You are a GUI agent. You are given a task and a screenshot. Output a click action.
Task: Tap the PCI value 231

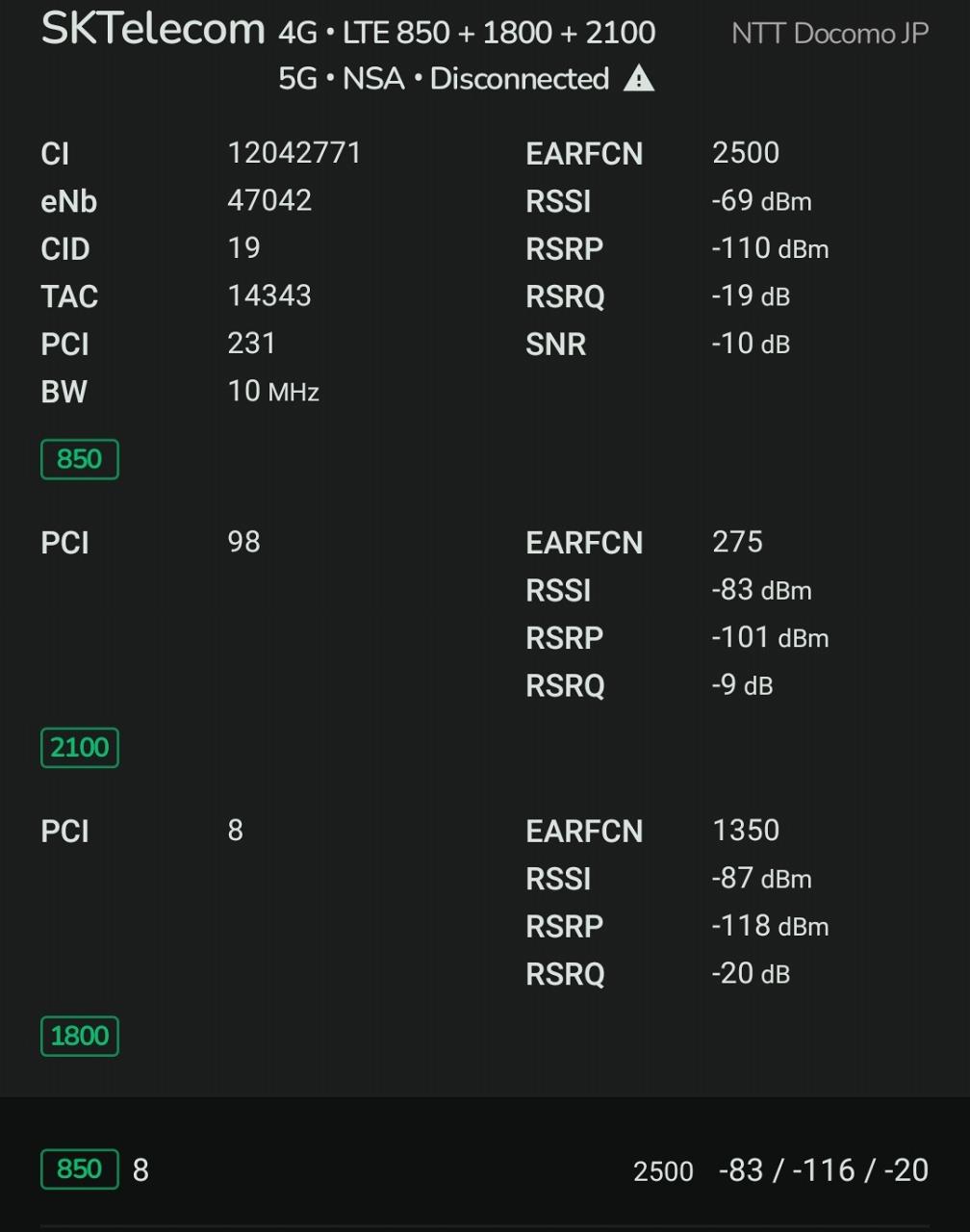click(x=252, y=344)
